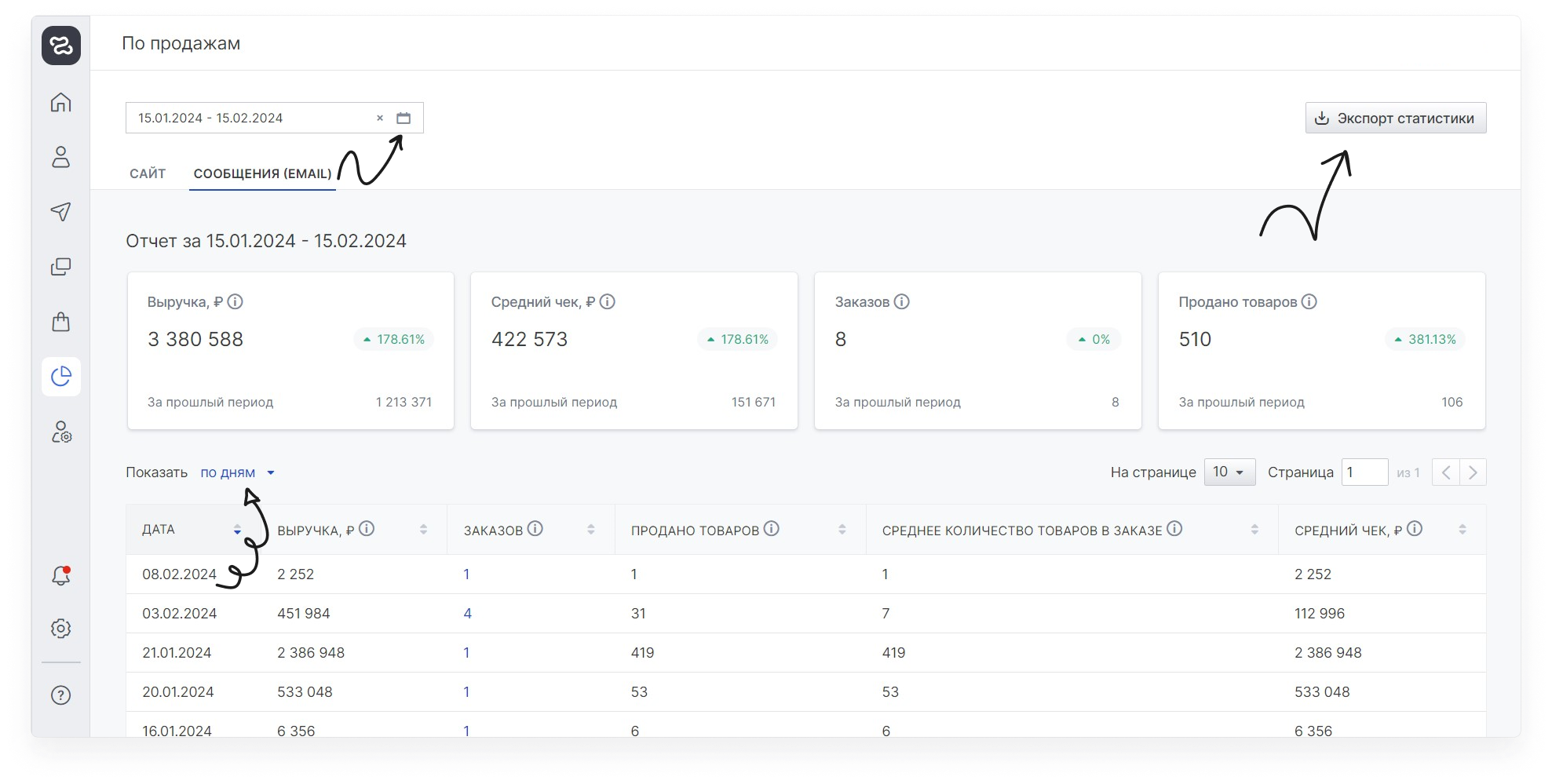This screenshot has width=1552, height=784.
Task: Open the shopping bag icon in the sidebar
Action: [61, 322]
